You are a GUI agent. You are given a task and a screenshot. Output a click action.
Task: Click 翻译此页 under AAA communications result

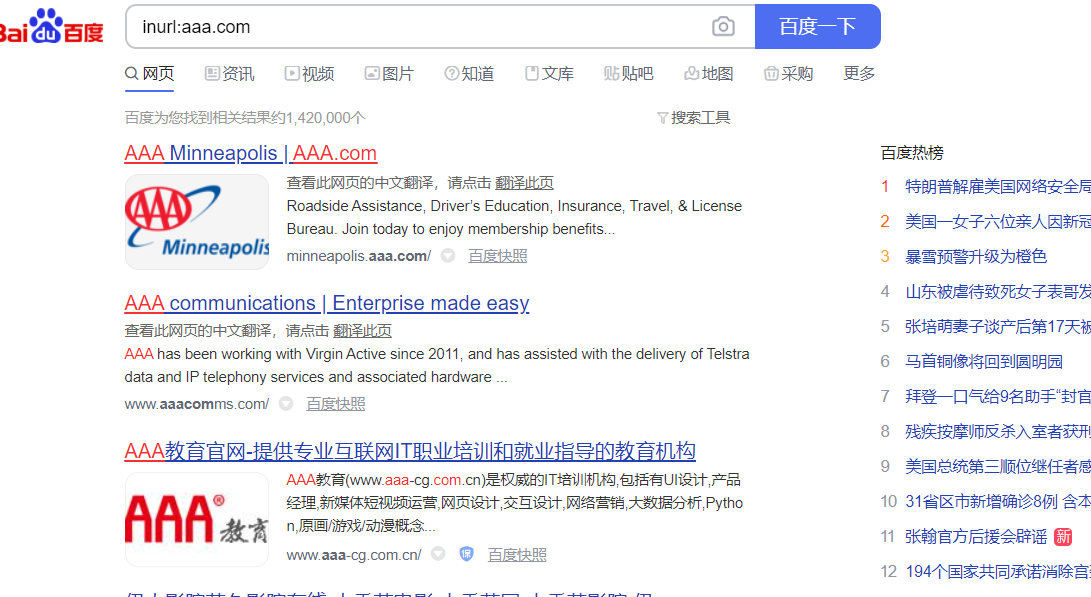tap(362, 331)
